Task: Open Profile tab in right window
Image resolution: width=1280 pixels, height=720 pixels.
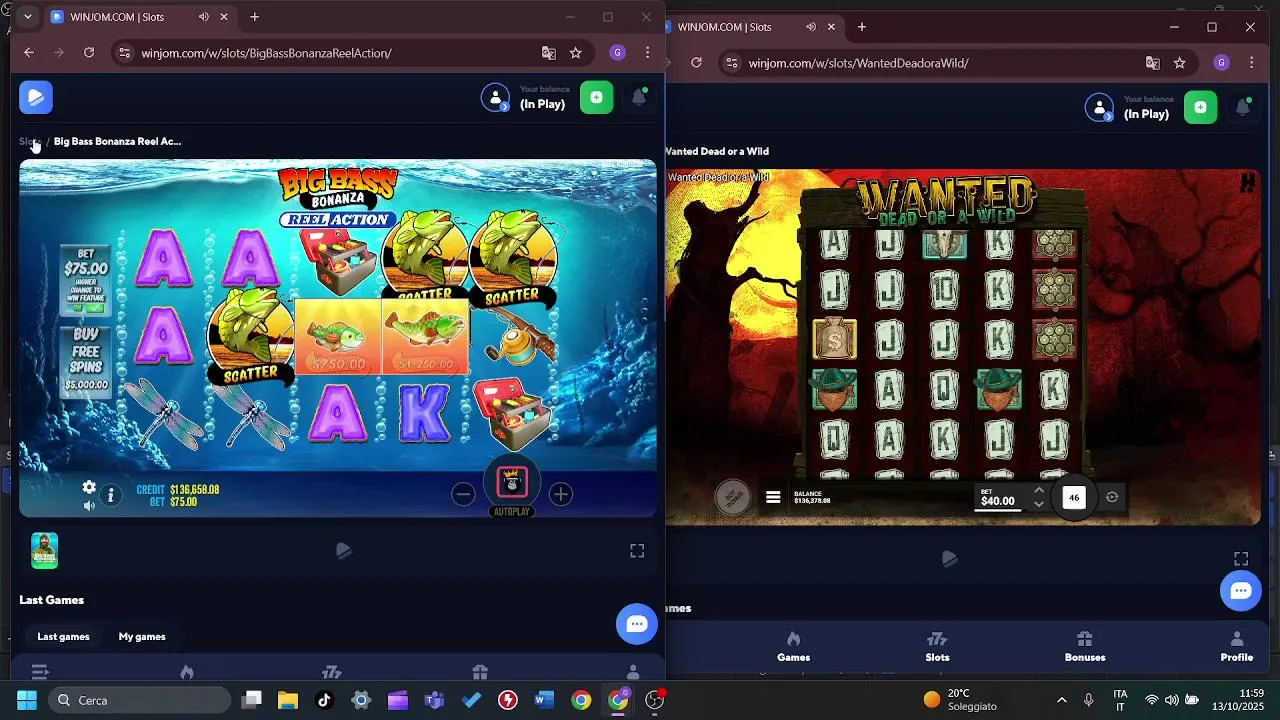Action: click(1237, 647)
